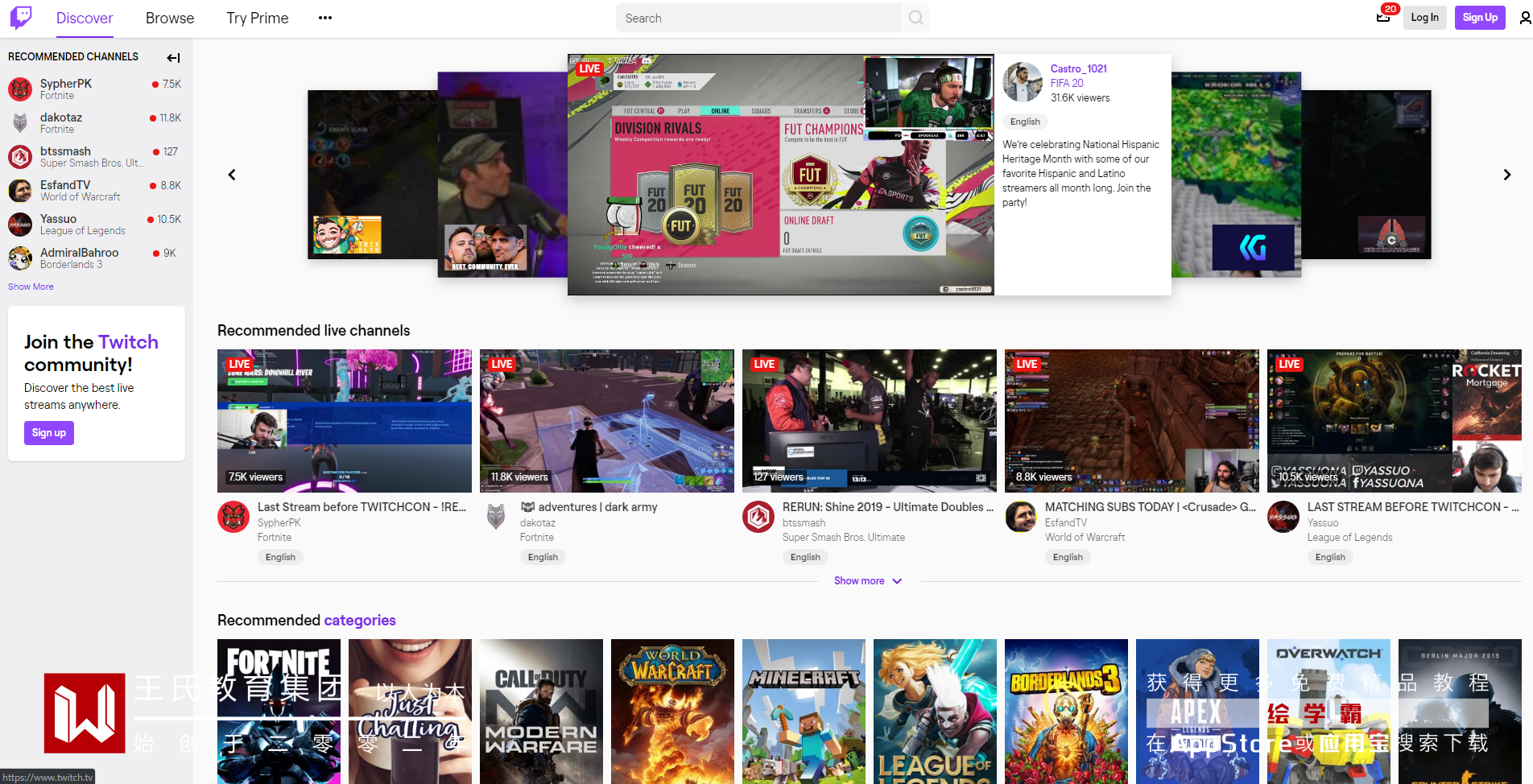Collapse the Recommended Channels sidebar
Screen dimensions: 1533x784
point(173,57)
